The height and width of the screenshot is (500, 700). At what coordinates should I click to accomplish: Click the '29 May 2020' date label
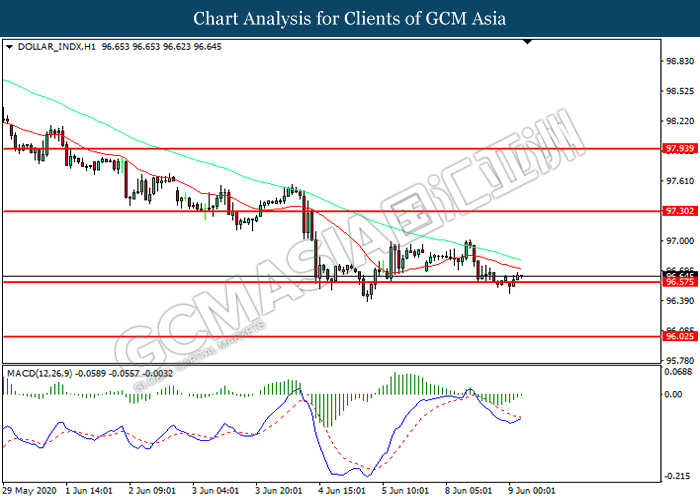tap(28, 491)
